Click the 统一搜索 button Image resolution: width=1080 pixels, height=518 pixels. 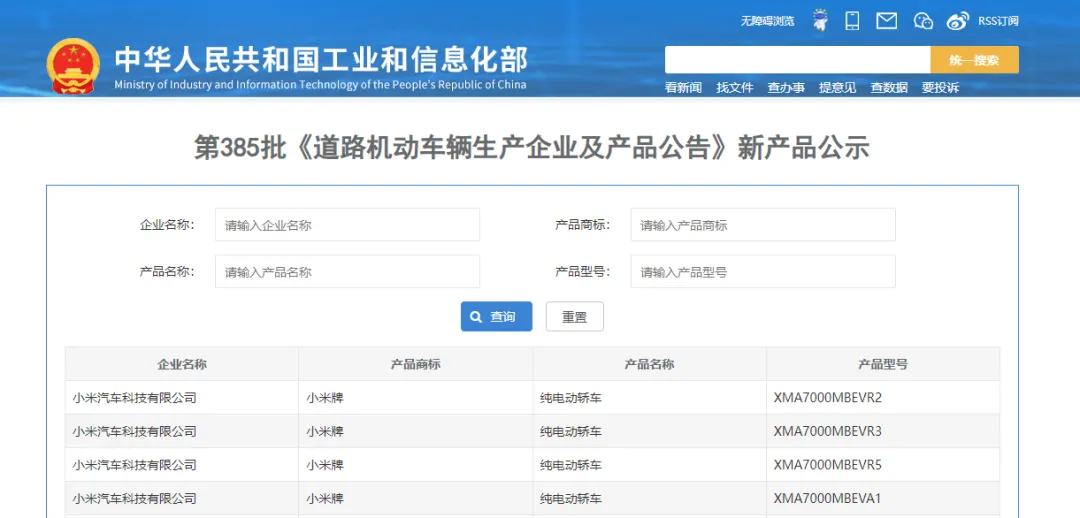[975, 60]
